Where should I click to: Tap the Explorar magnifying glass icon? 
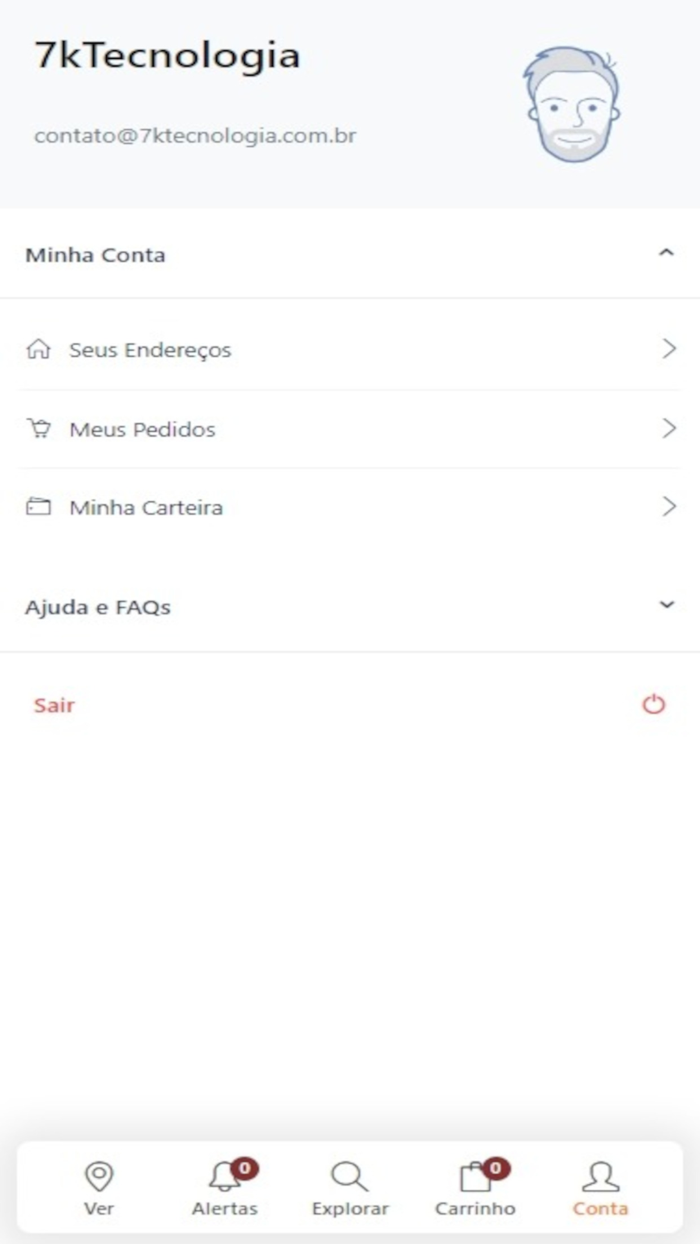point(349,1177)
